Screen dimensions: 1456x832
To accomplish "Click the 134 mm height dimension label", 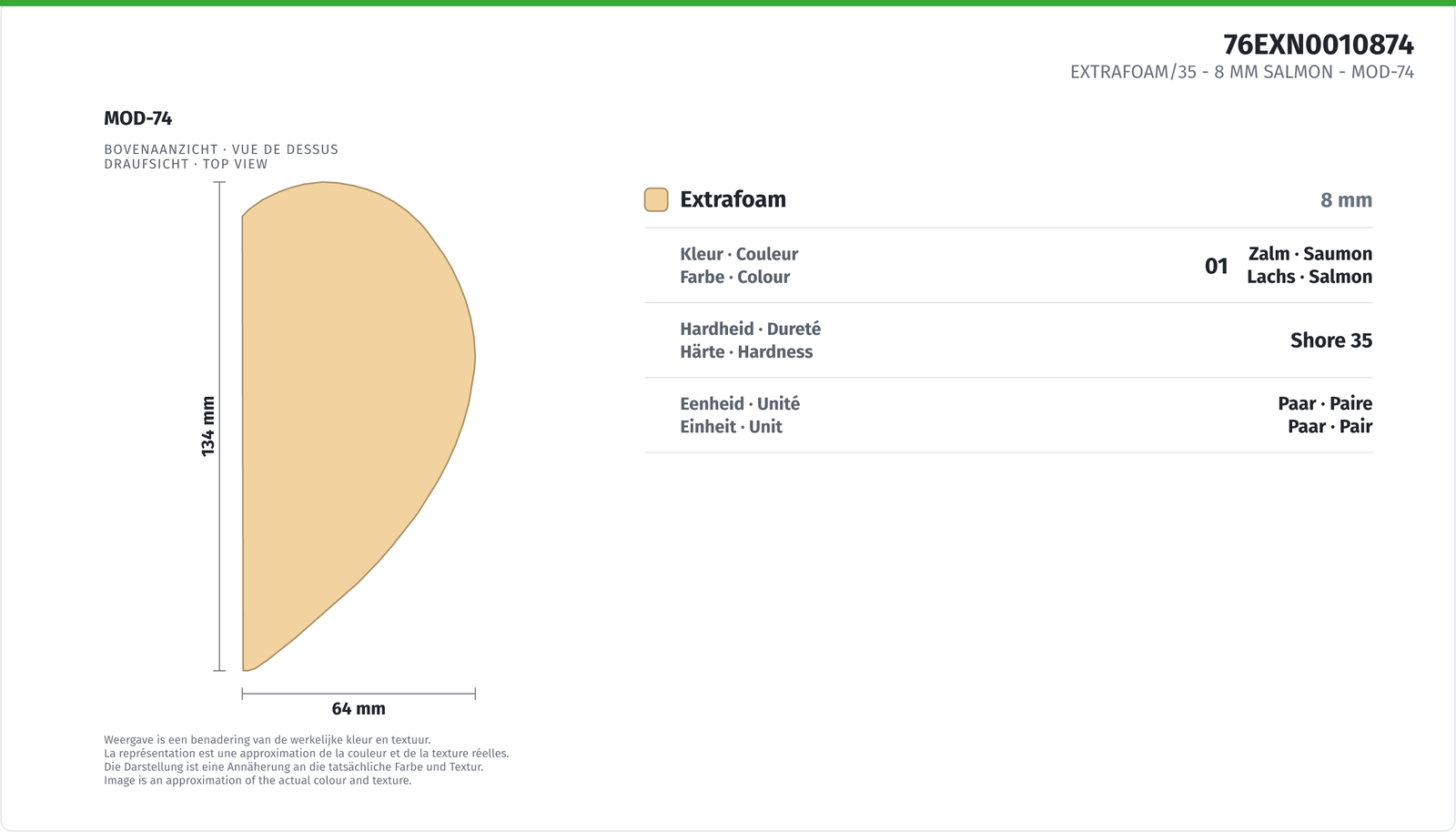I will pos(208,426).
